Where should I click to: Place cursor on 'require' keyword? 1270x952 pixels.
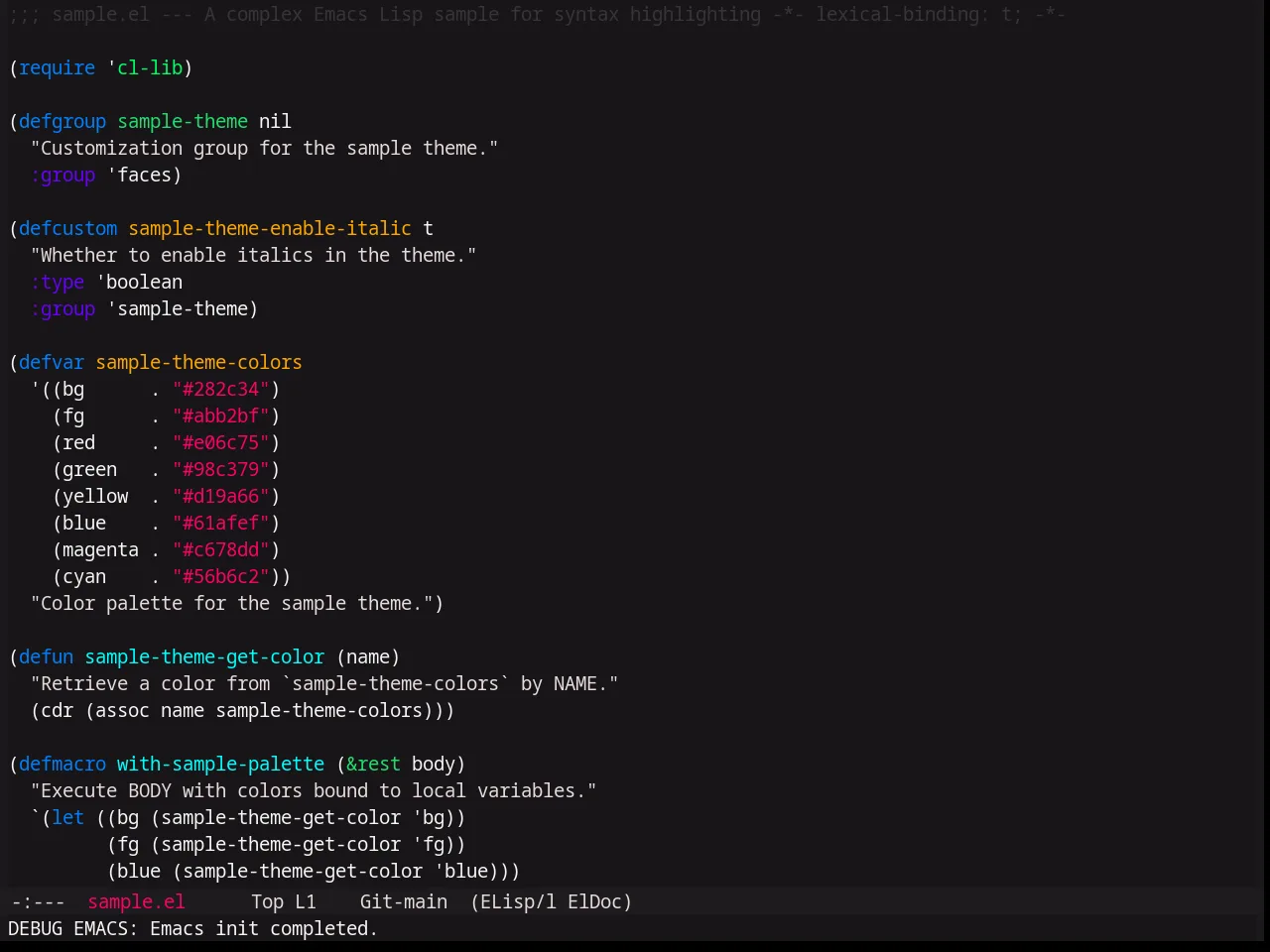click(58, 67)
